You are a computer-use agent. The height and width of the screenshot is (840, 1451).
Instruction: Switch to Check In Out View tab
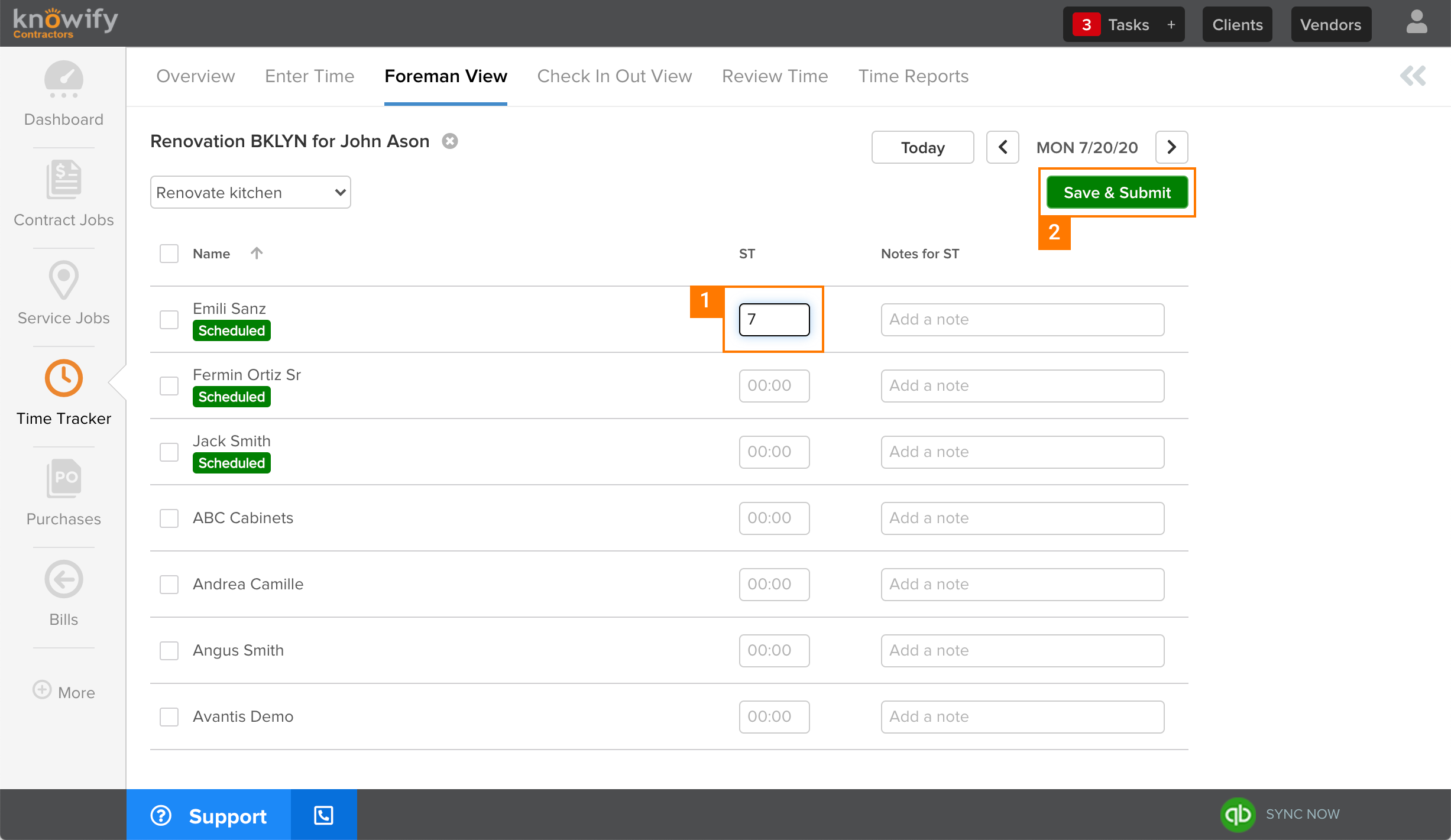coord(615,76)
